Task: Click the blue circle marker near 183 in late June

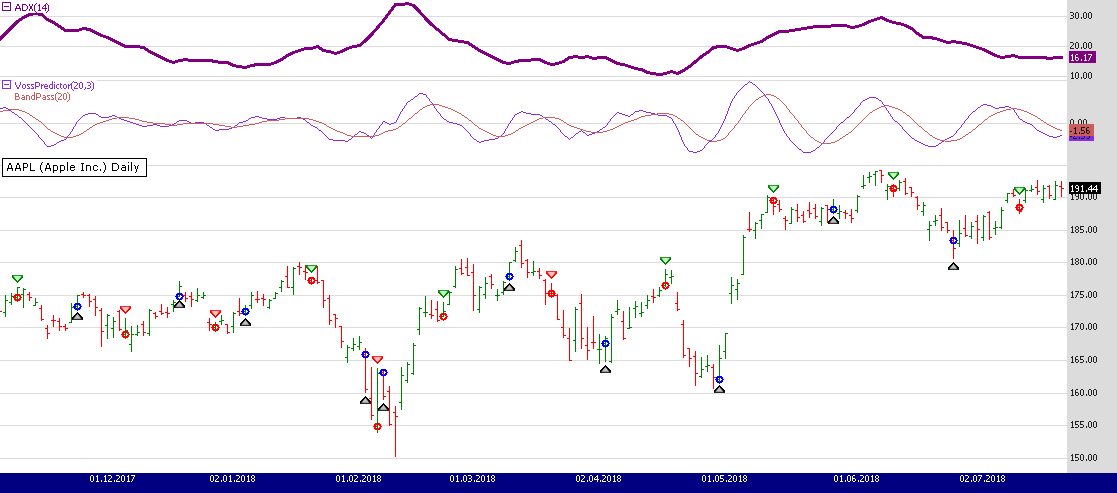Action: pyautogui.click(x=953, y=241)
